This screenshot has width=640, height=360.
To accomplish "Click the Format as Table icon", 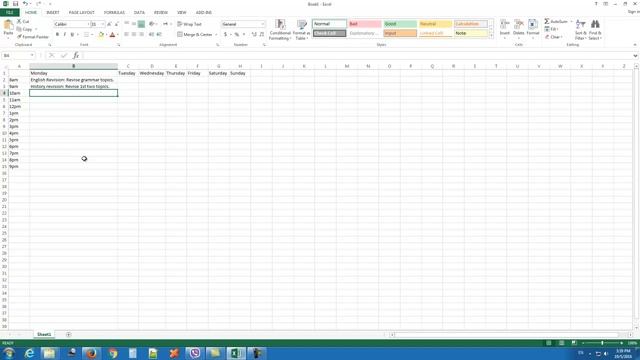I will coord(302,24).
